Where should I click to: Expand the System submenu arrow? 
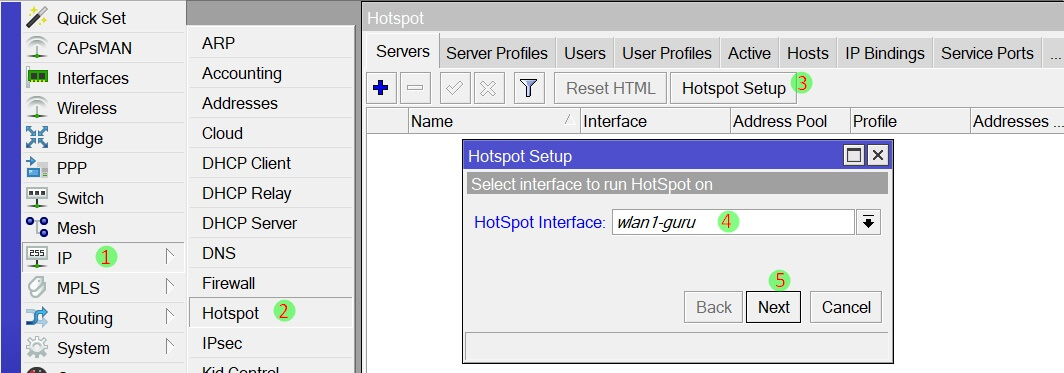click(x=170, y=347)
